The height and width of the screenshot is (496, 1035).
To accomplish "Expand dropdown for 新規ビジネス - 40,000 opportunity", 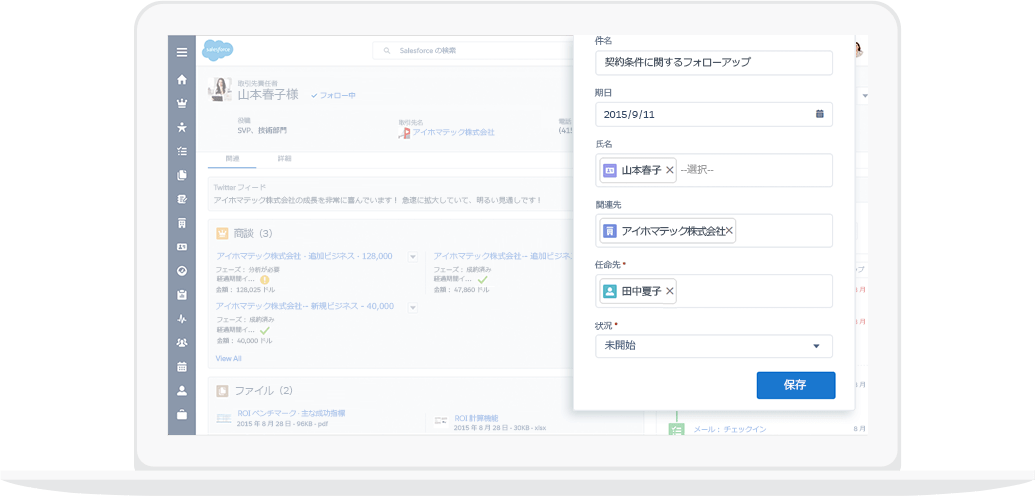I will (413, 307).
